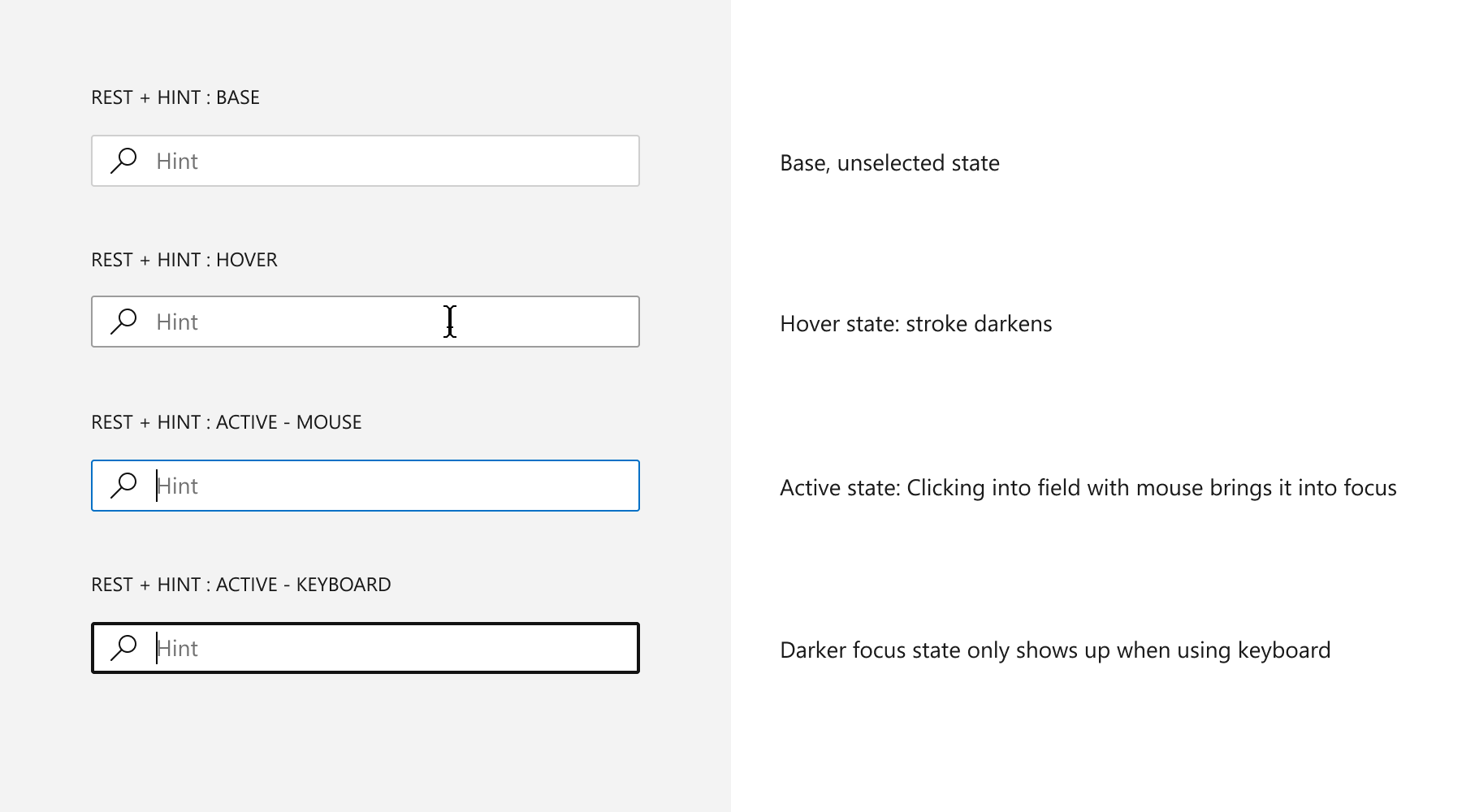Screen dimensions: 1462x812
Task: Click the Darker focus state keyboard description
Action: 1054,650
